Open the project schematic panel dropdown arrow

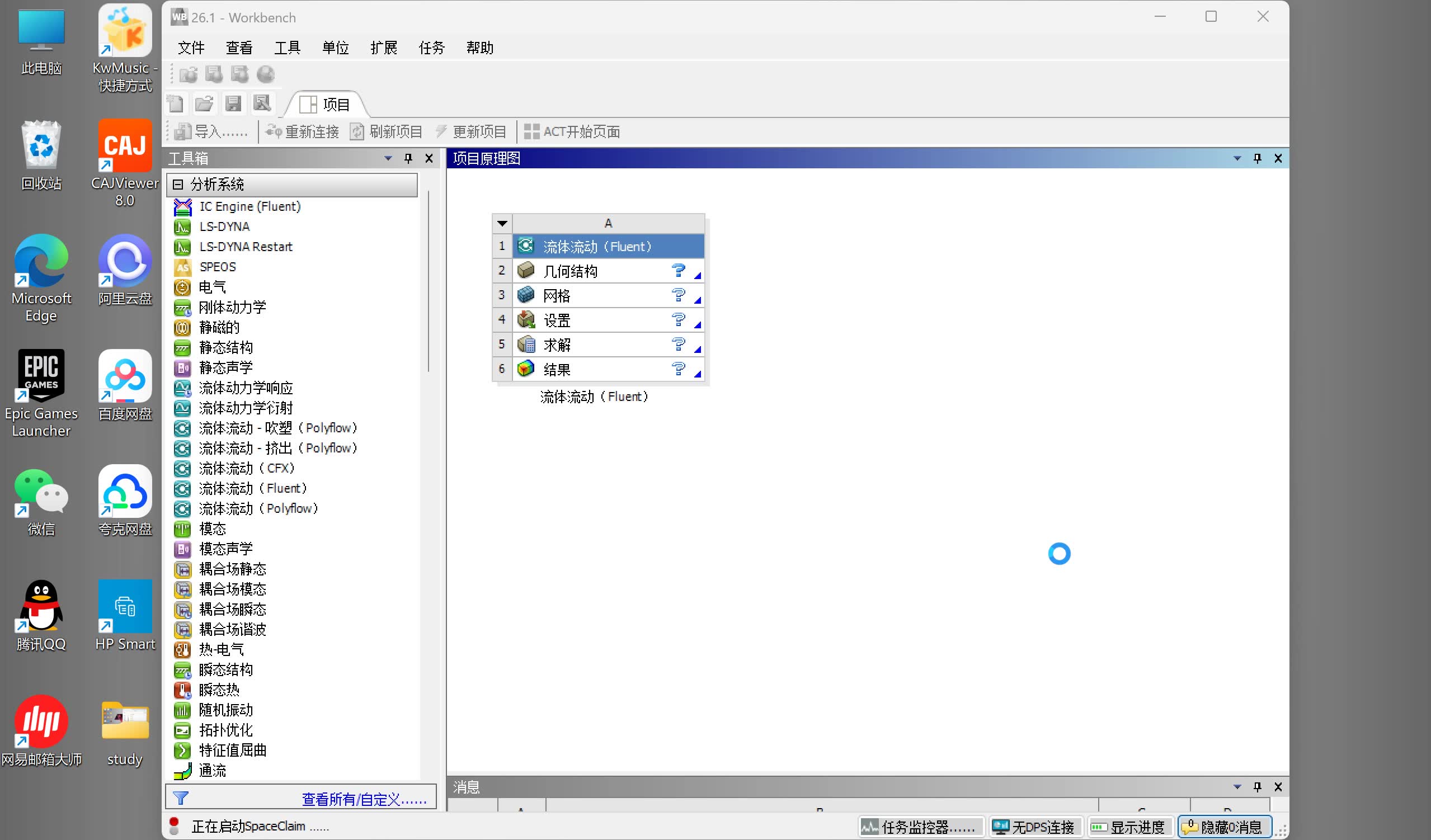click(x=1237, y=158)
